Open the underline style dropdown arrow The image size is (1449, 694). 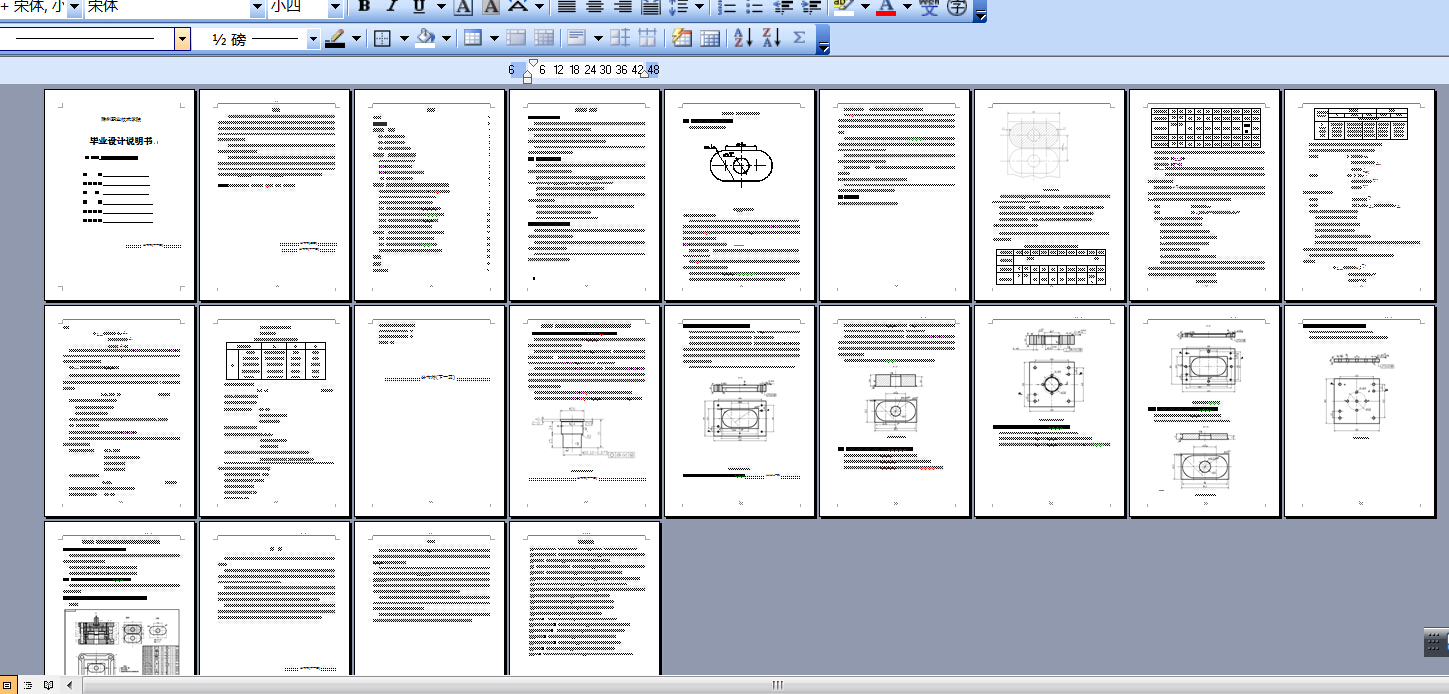point(439,7)
